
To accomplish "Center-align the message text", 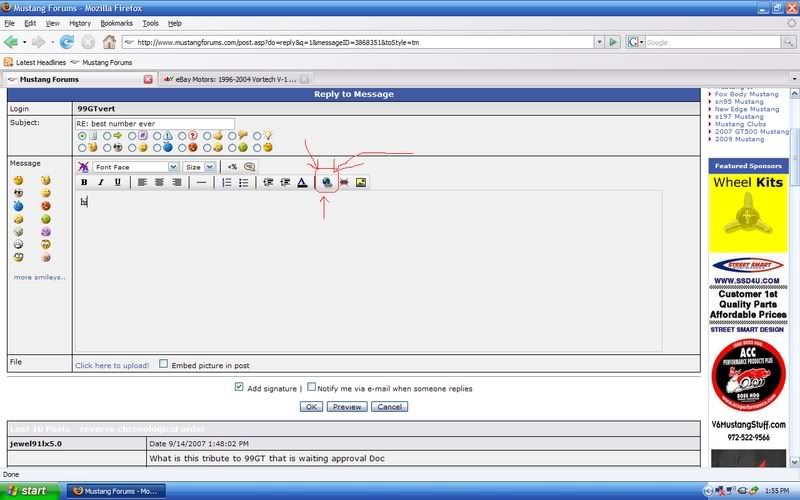I will 160,182.
